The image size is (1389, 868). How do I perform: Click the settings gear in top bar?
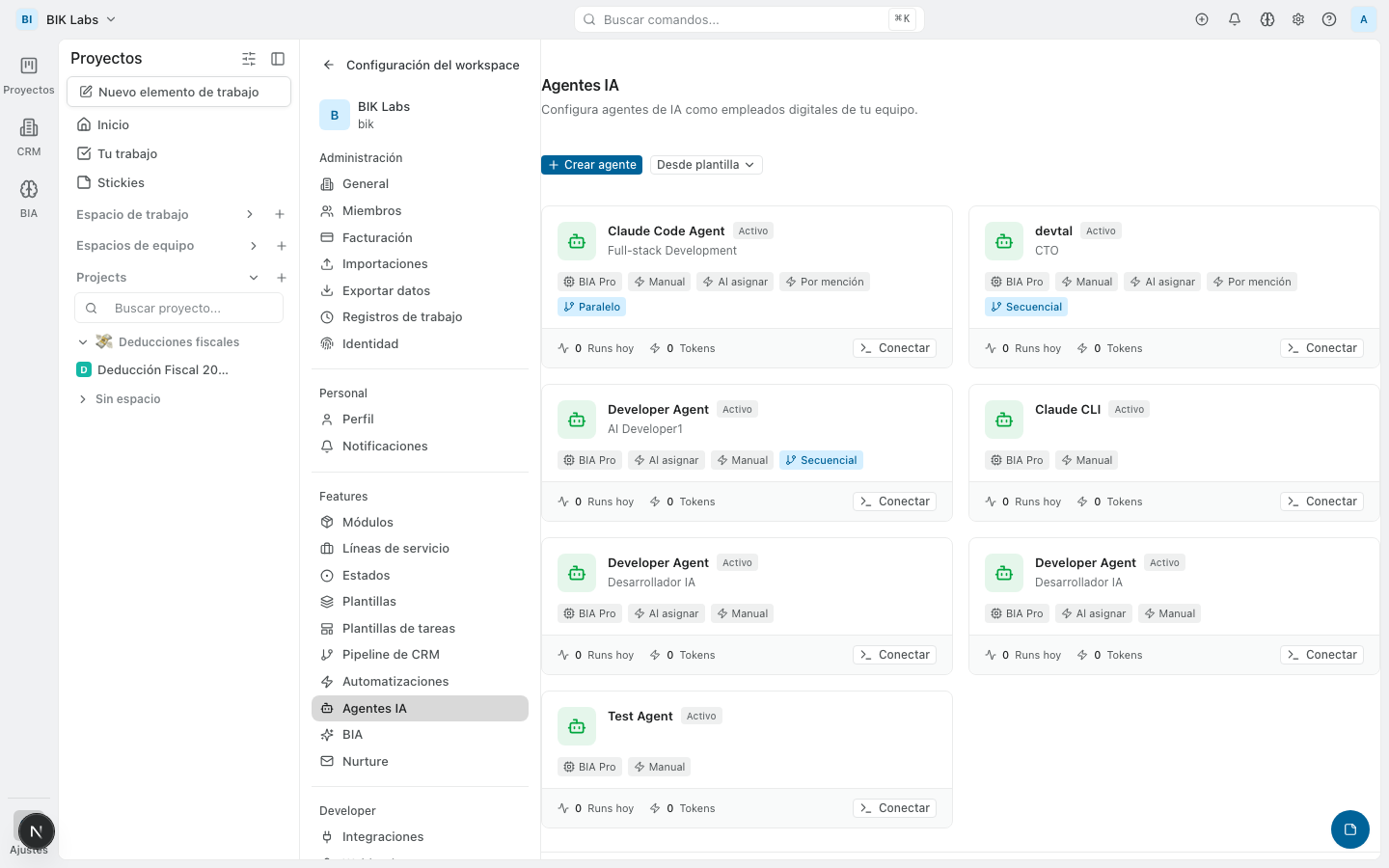click(x=1298, y=19)
